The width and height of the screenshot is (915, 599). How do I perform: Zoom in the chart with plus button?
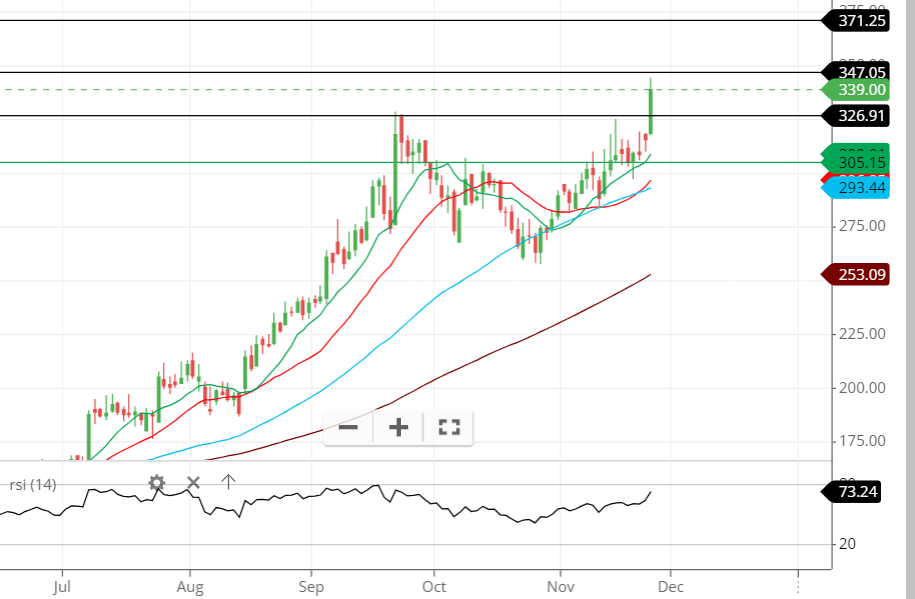(x=399, y=427)
